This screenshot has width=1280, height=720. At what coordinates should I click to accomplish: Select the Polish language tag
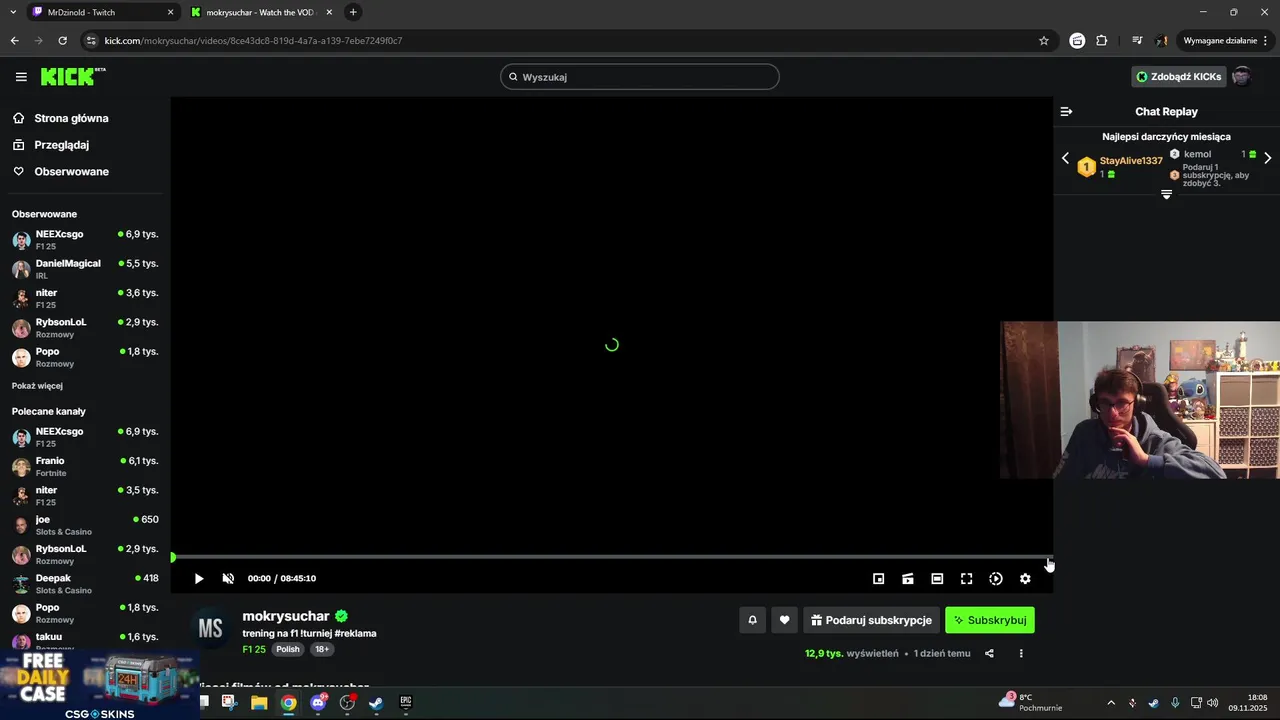pos(288,649)
